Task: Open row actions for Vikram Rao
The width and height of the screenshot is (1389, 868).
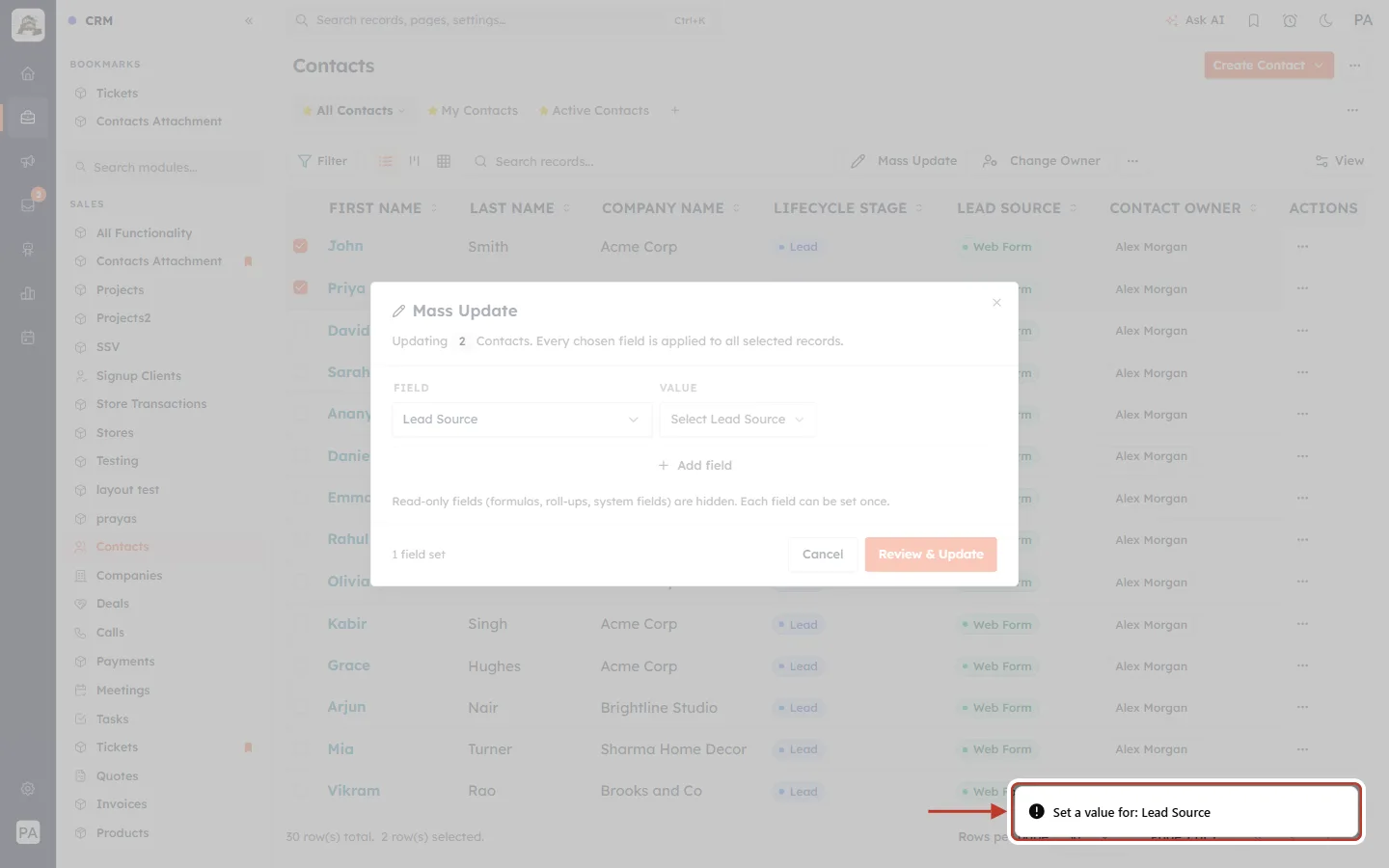Action: pyautogui.click(x=1303, y=791)
